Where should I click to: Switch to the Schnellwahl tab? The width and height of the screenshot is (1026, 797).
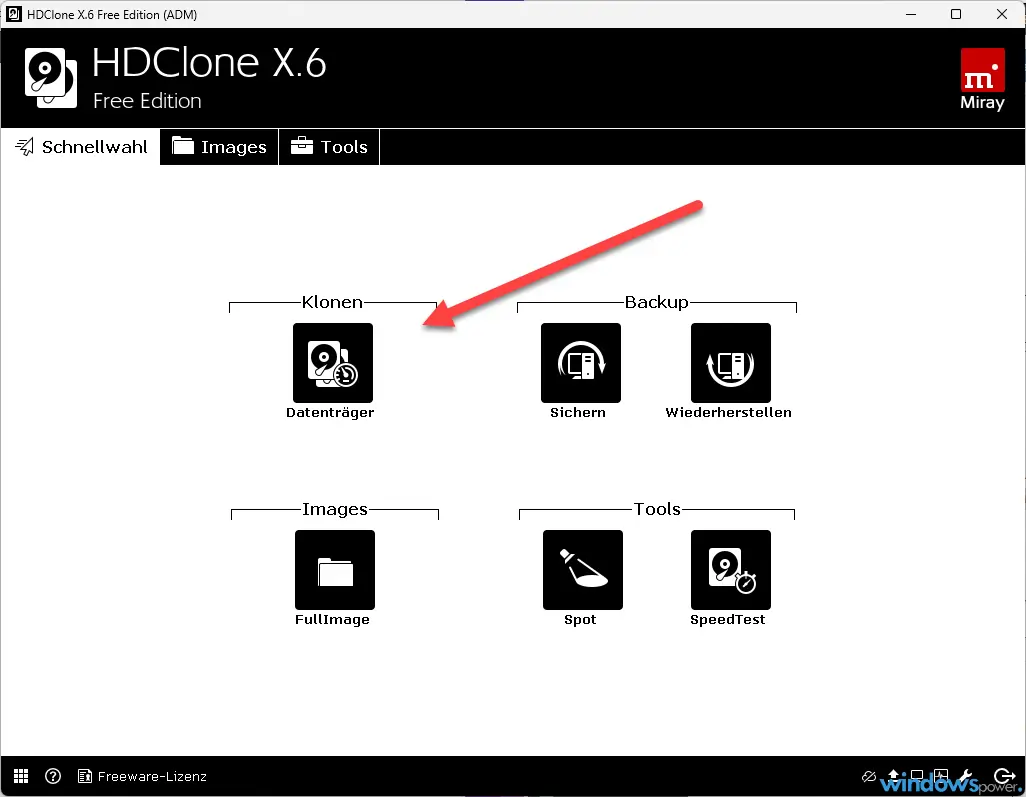[x=80, y=147]
